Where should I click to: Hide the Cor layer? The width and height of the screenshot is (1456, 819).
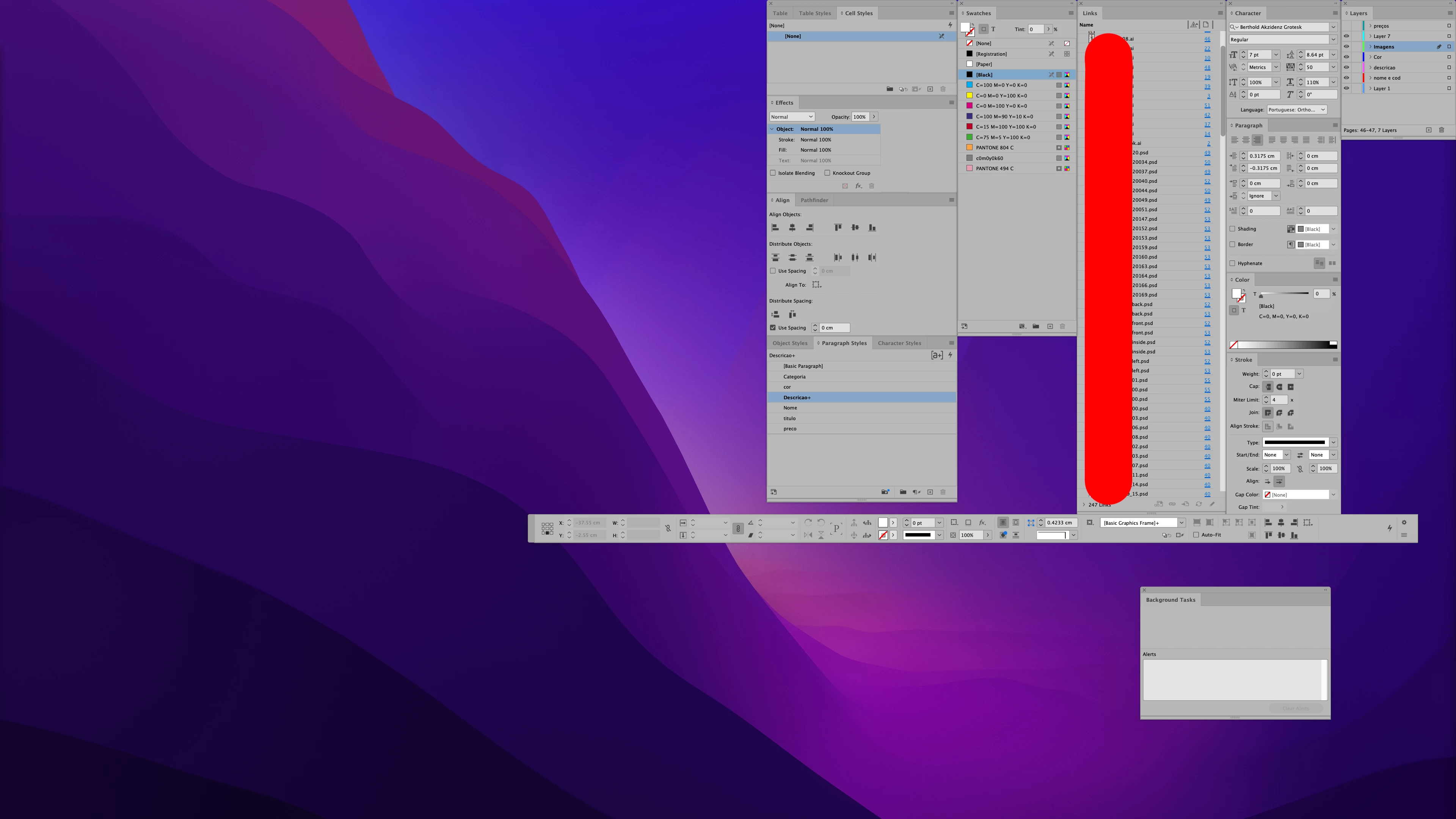click(1346, 57)
